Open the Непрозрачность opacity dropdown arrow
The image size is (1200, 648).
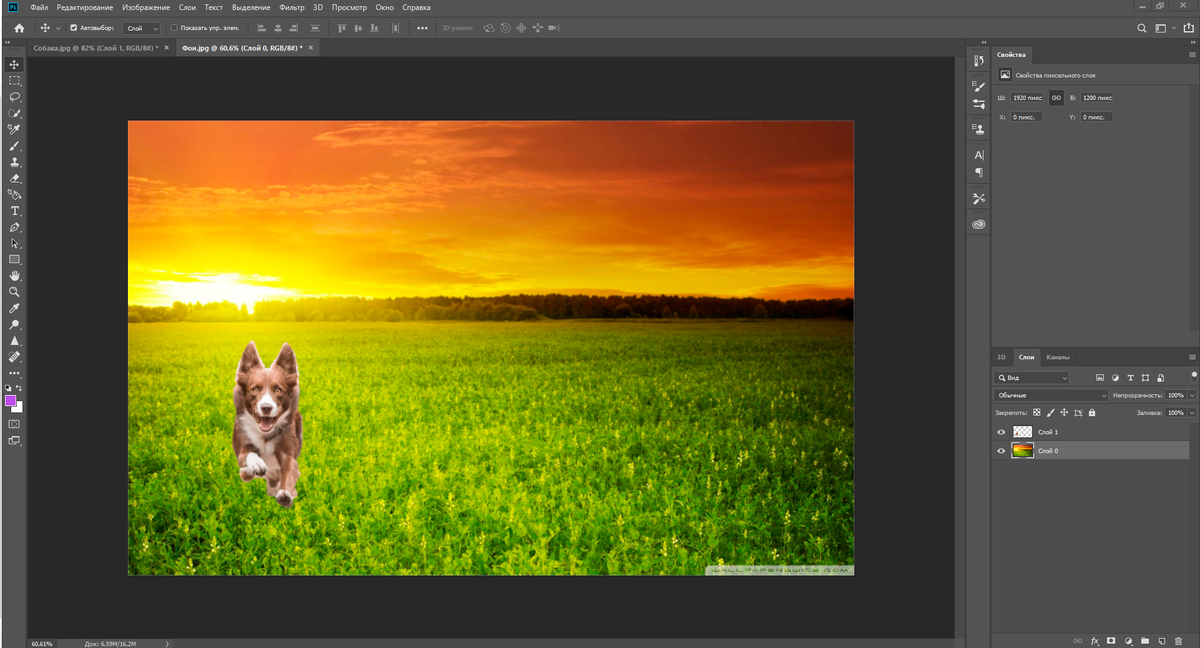point(1192,396)
